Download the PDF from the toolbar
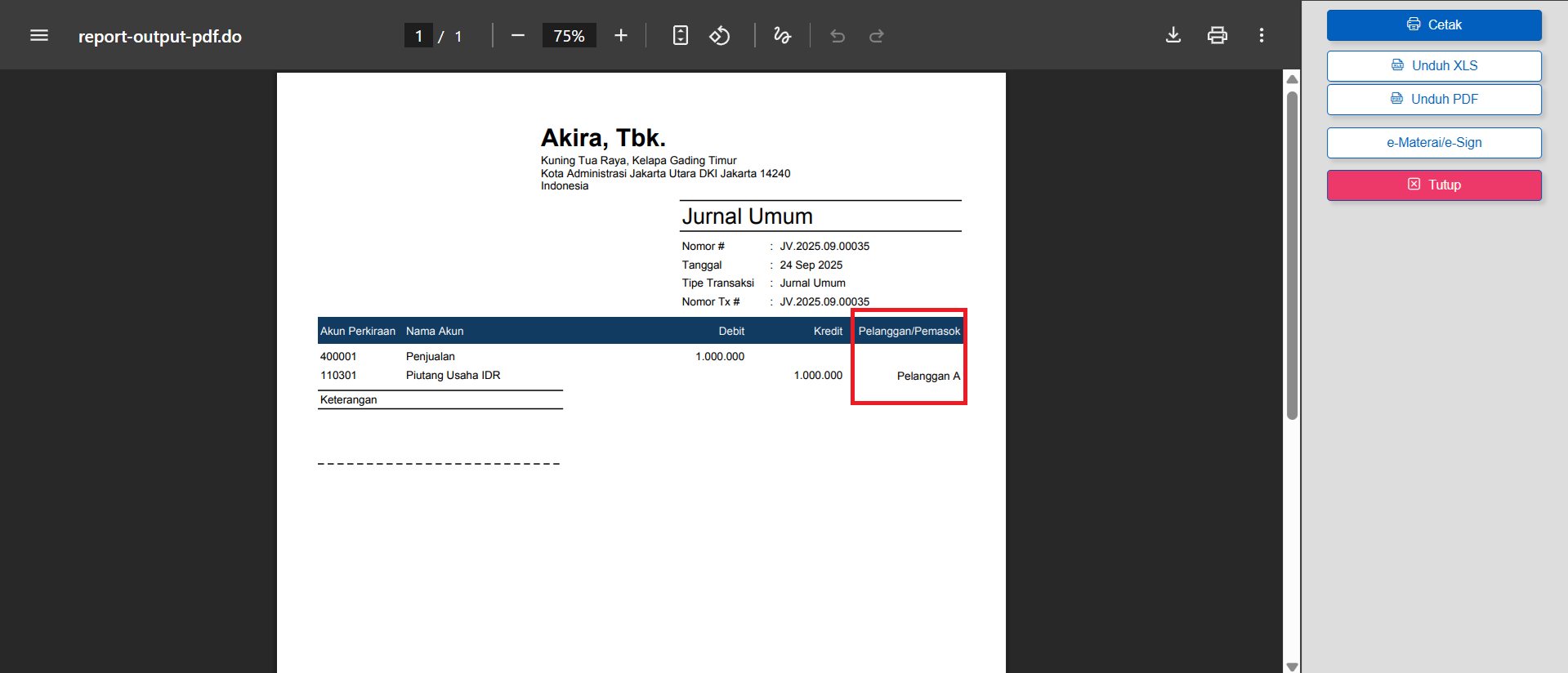The height and width of the screenshot is (673, 1568). click(x=1173, y=35)
